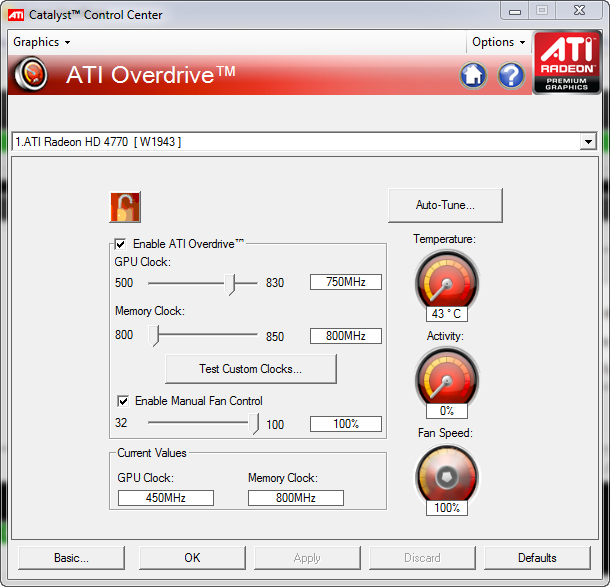Click the current GPU Clock 450MHz value
This screenshot has height=587, width=610.
(x=166, y=498)
